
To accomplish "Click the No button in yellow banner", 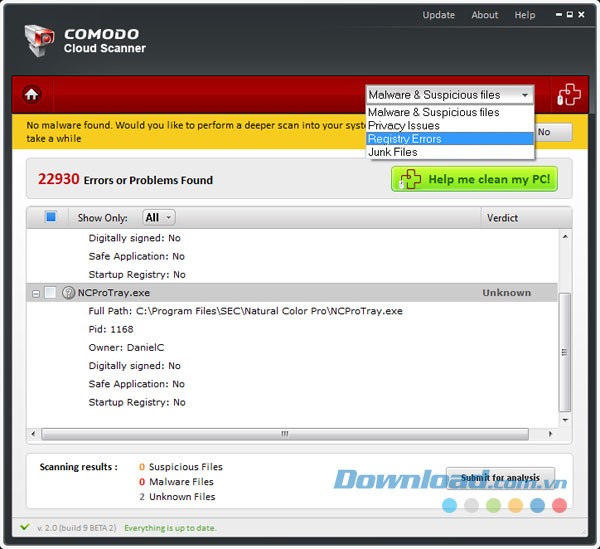I will 553,132.
